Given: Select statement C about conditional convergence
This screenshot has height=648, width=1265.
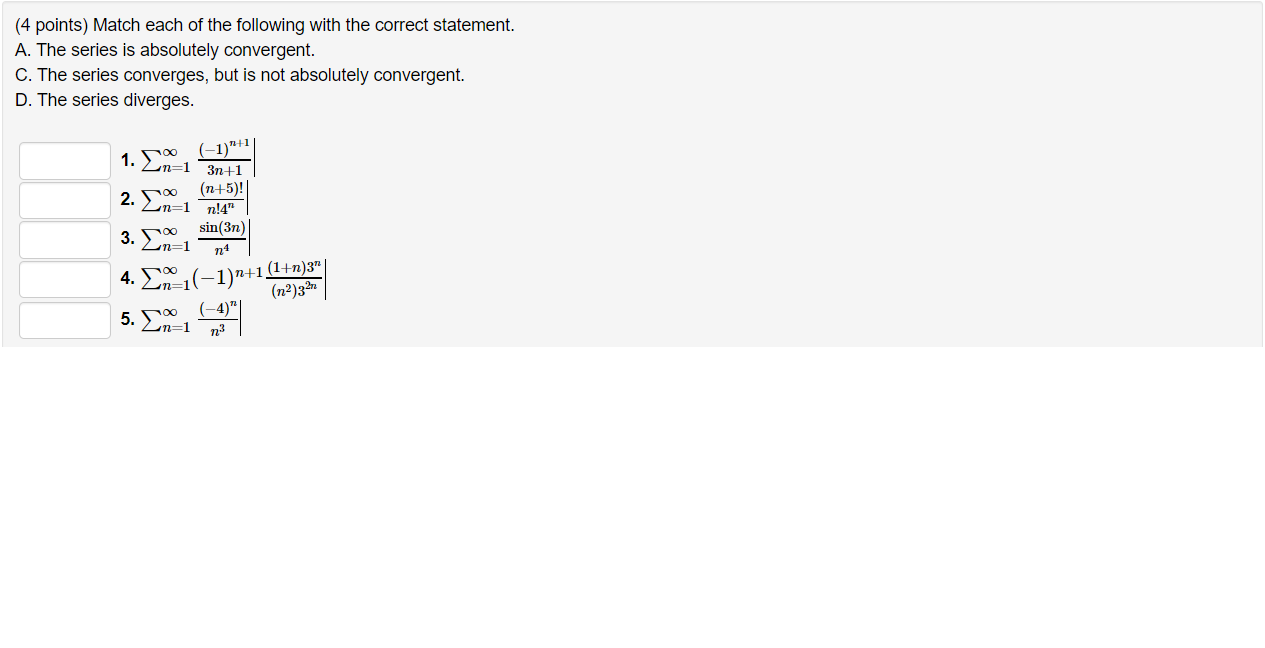Looking at the screenshot, I should coord(238,74).
